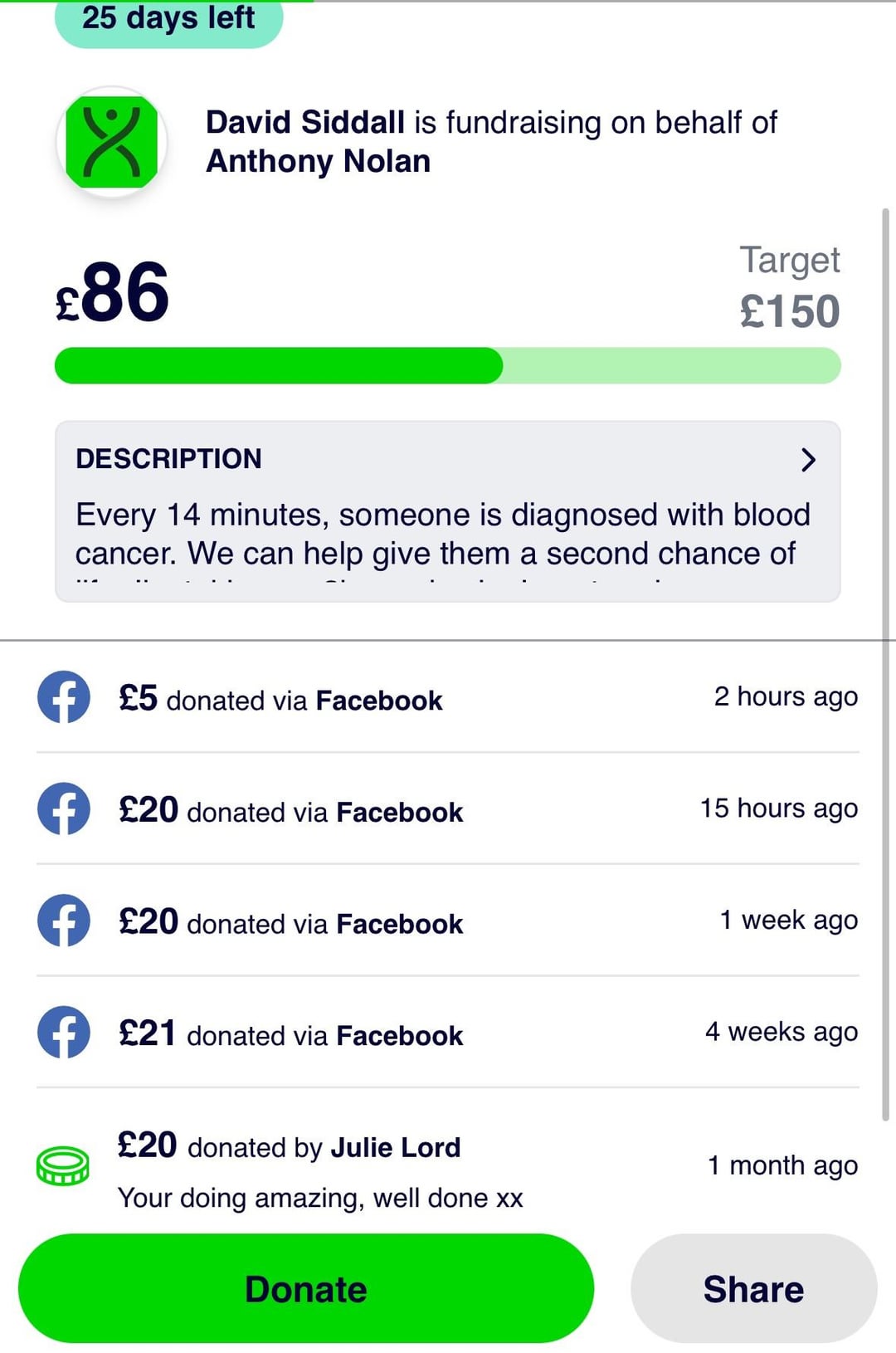Select £21 donated via Facebook entry
896x1353 pixels.
click(448, 1033)
